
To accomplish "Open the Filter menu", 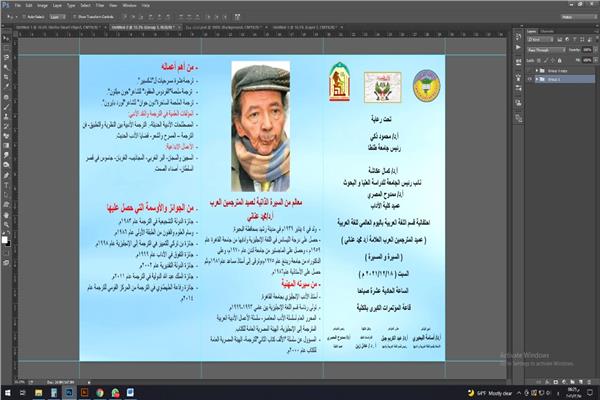I will click(x=100, y=5).
